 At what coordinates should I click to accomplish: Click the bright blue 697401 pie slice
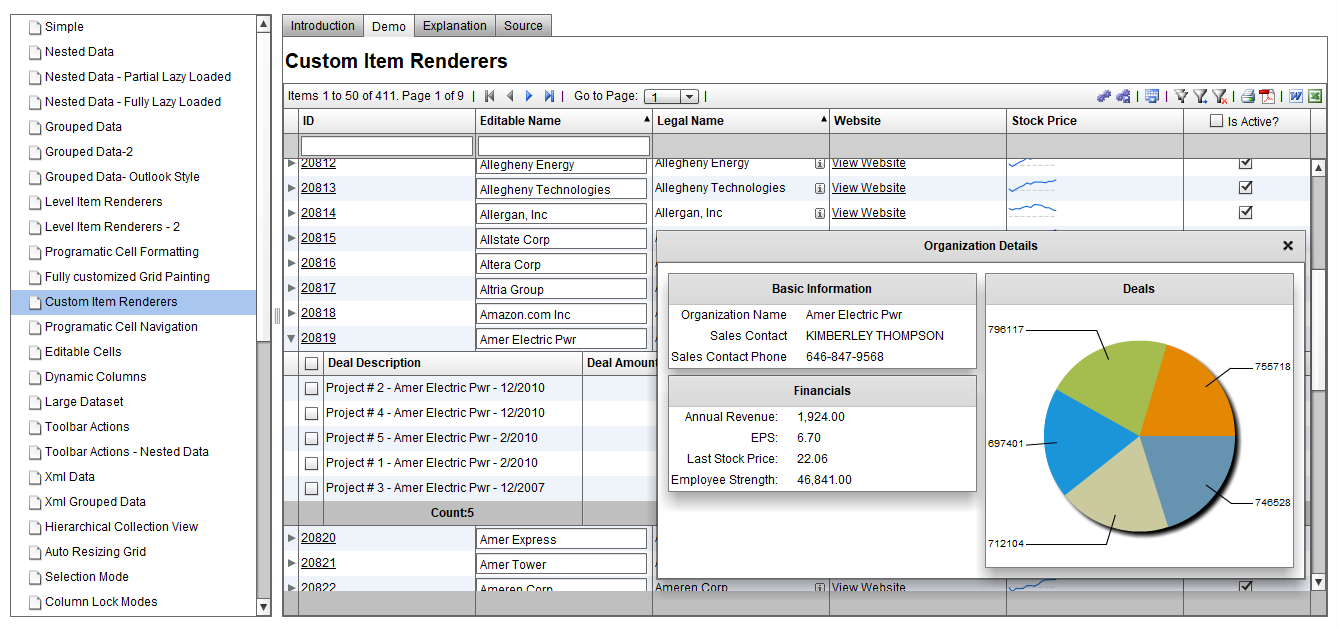tap(1085, 440)
